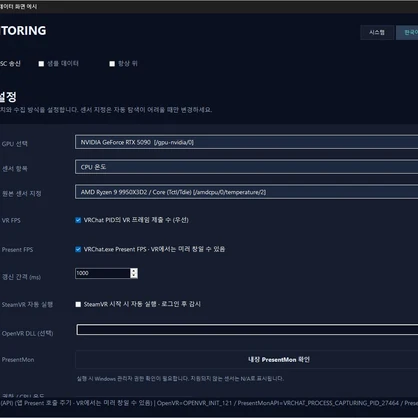Focus the empty OpenVR DLL path field
This screenshot has width=418, height=418.
point(247,330)
